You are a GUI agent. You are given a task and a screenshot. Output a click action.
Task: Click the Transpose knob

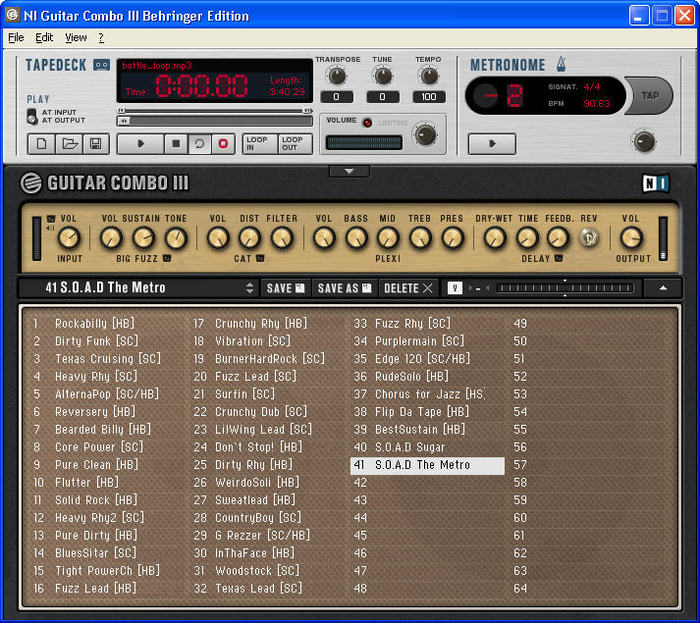pos(337,76)
